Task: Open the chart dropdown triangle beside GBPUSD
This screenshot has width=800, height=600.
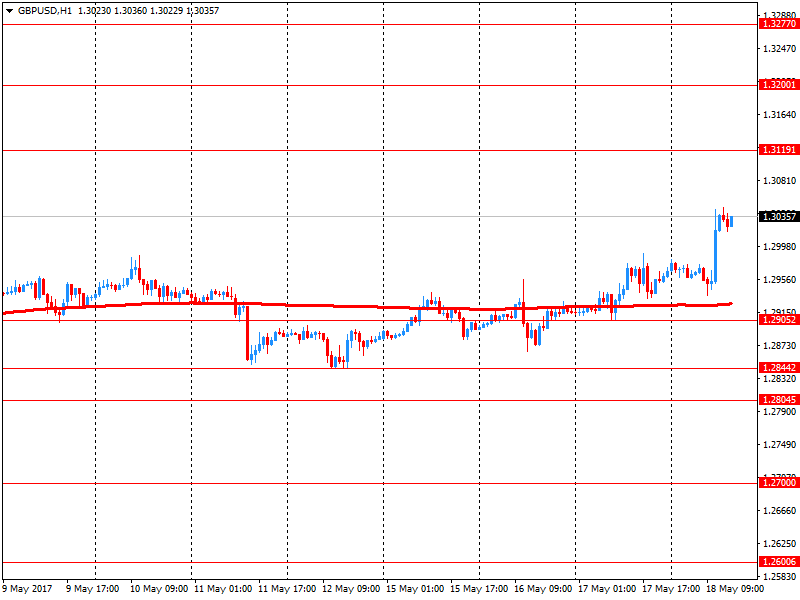Action: [9, 11]
